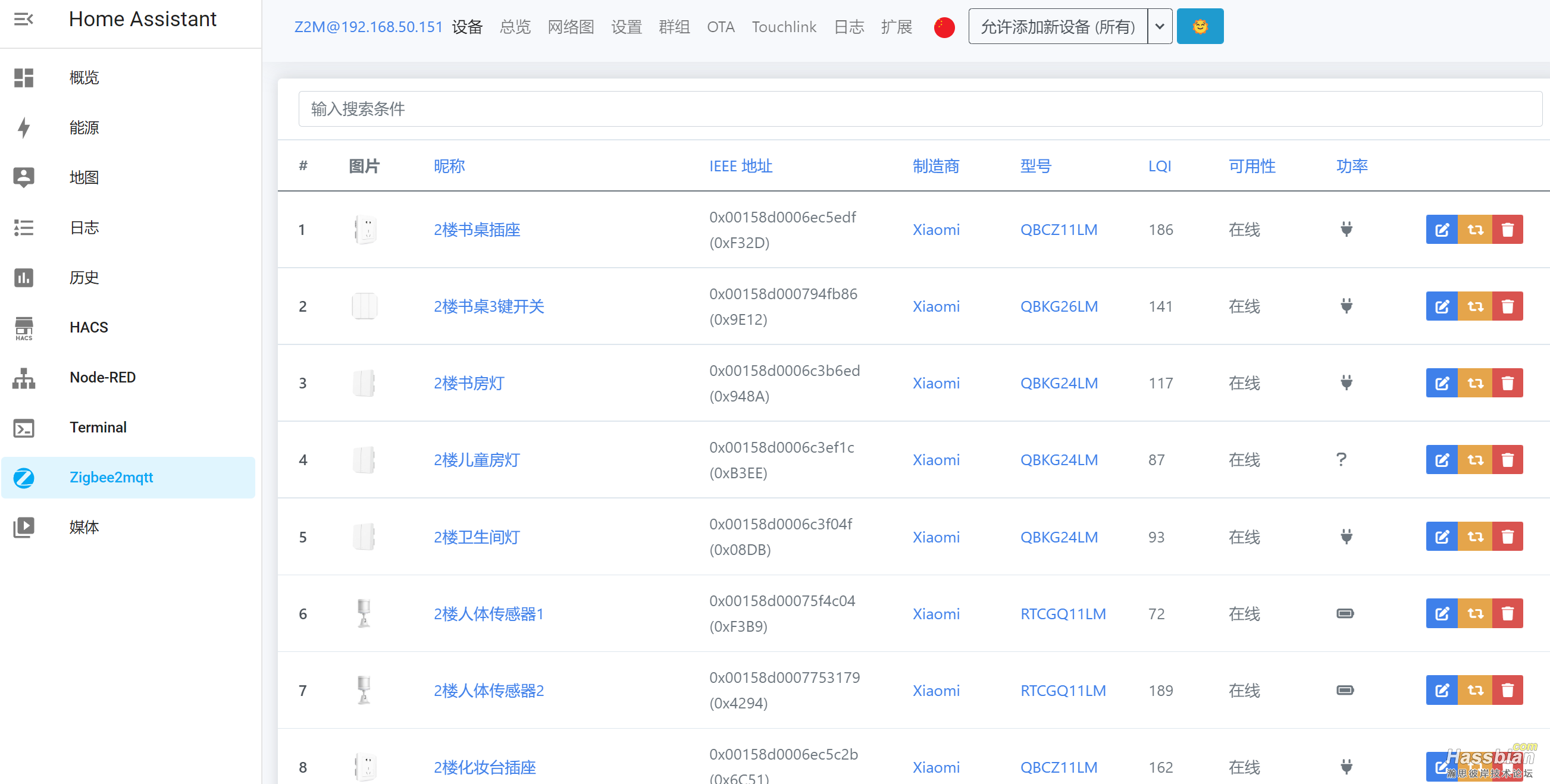Reconfigure the 2楼人体传感器1 device

[1475, 613]
